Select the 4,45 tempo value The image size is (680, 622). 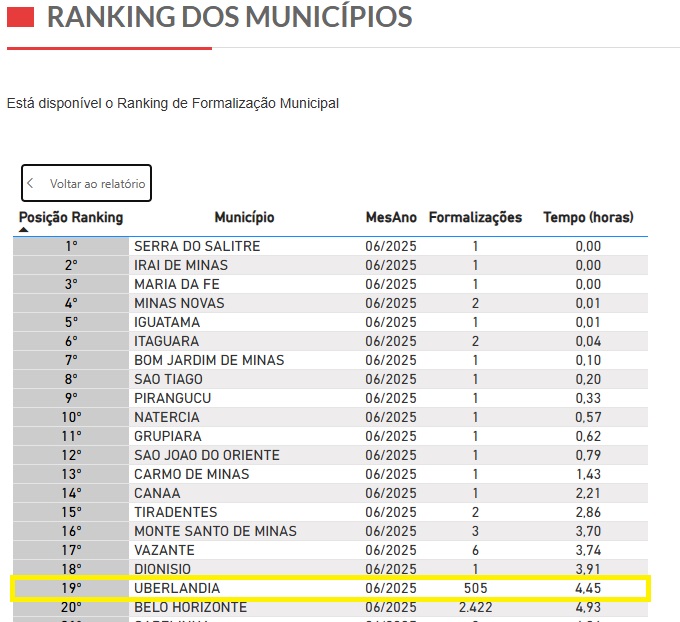click(x=588, y=588)
